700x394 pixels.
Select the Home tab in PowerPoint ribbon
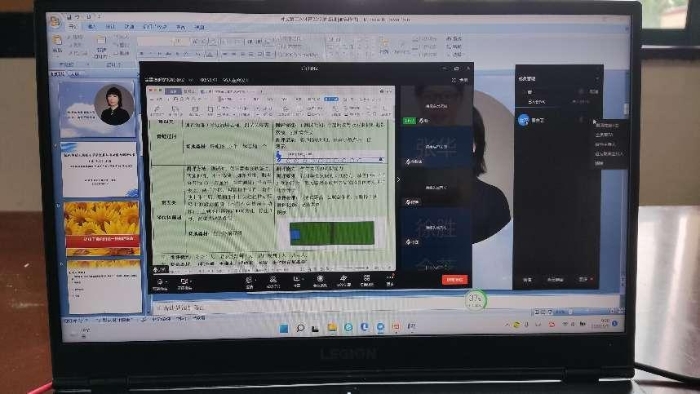72,27
